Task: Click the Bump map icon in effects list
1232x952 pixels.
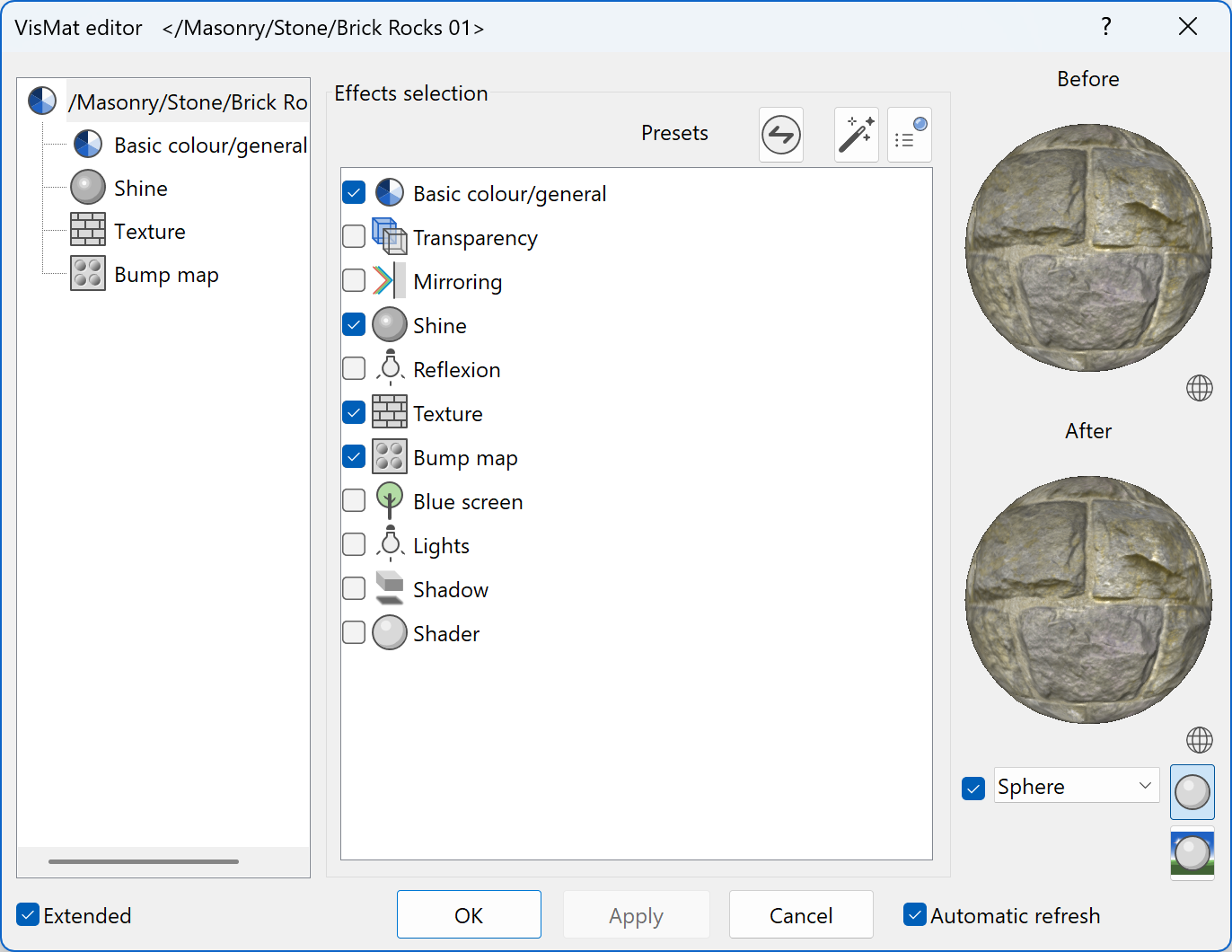Action: (x=390, y=456)
